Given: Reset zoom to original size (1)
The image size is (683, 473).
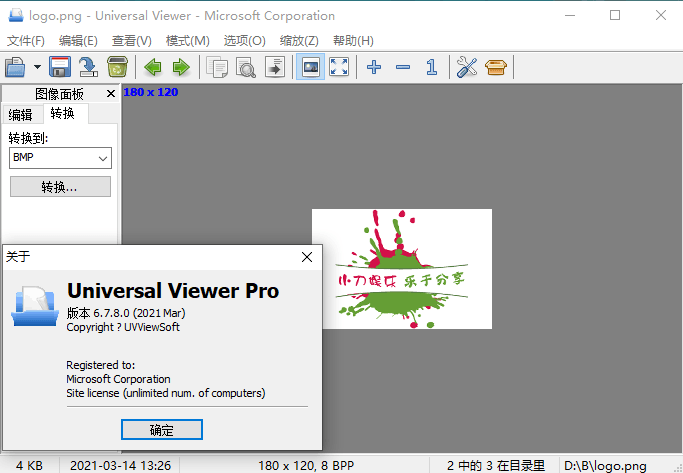Looking at the screenshot, I should (x=431, y=67).
